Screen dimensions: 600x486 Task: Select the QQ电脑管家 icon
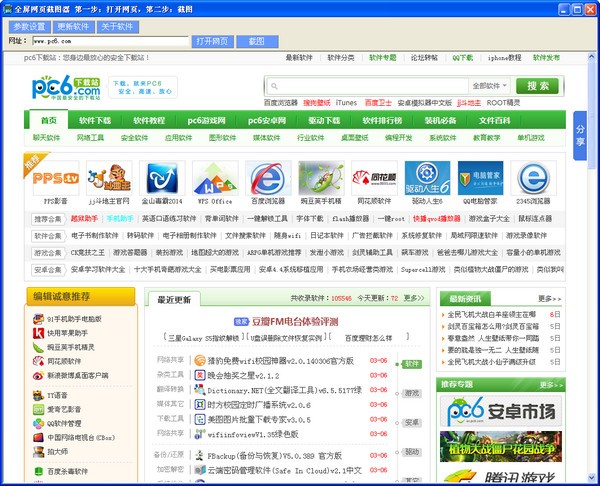tap(480, 178)
